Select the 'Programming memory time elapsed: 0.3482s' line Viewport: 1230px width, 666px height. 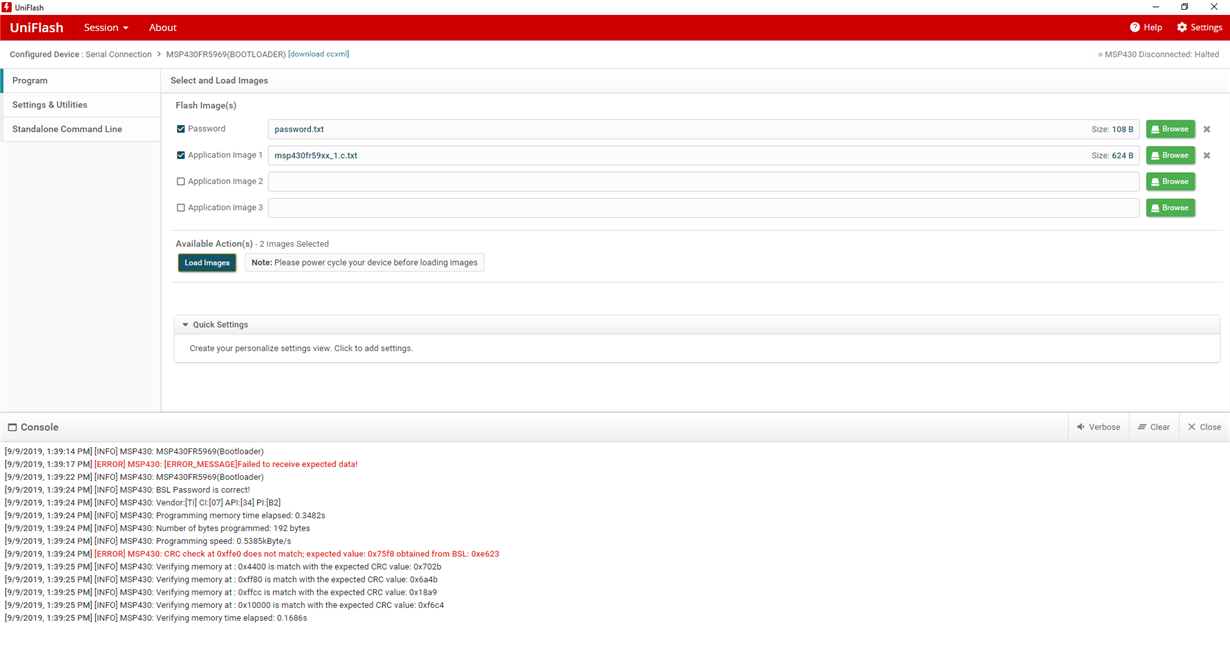tap(165, 515)
